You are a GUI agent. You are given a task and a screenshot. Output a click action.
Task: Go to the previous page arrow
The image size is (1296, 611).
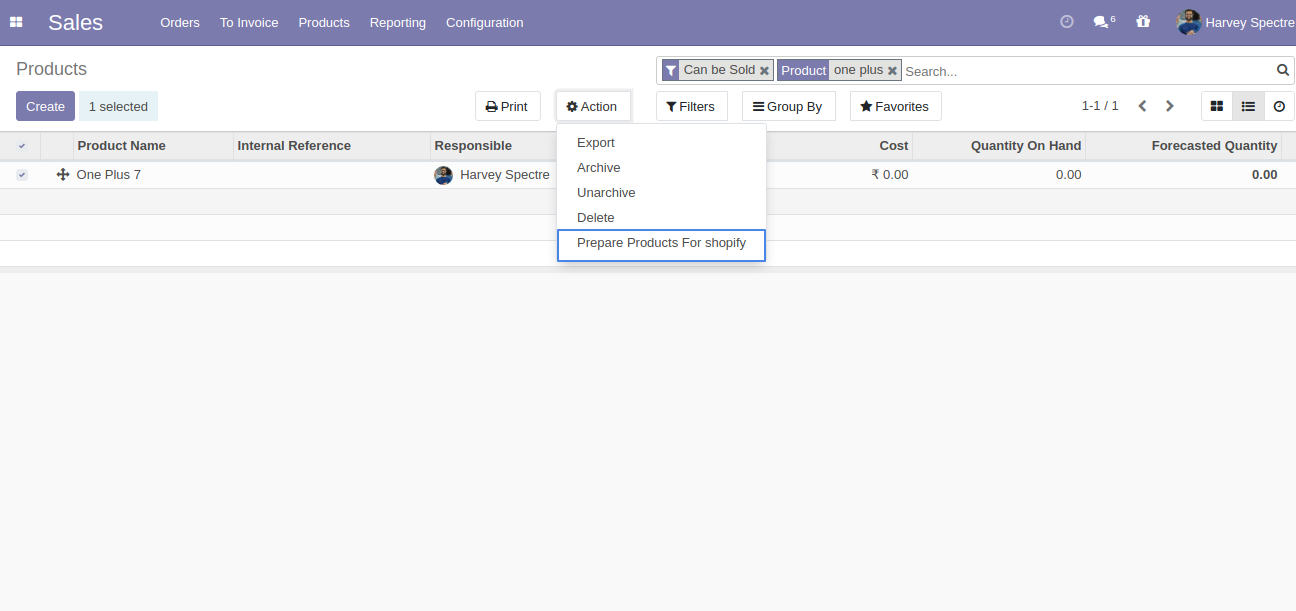(1142, 106)
